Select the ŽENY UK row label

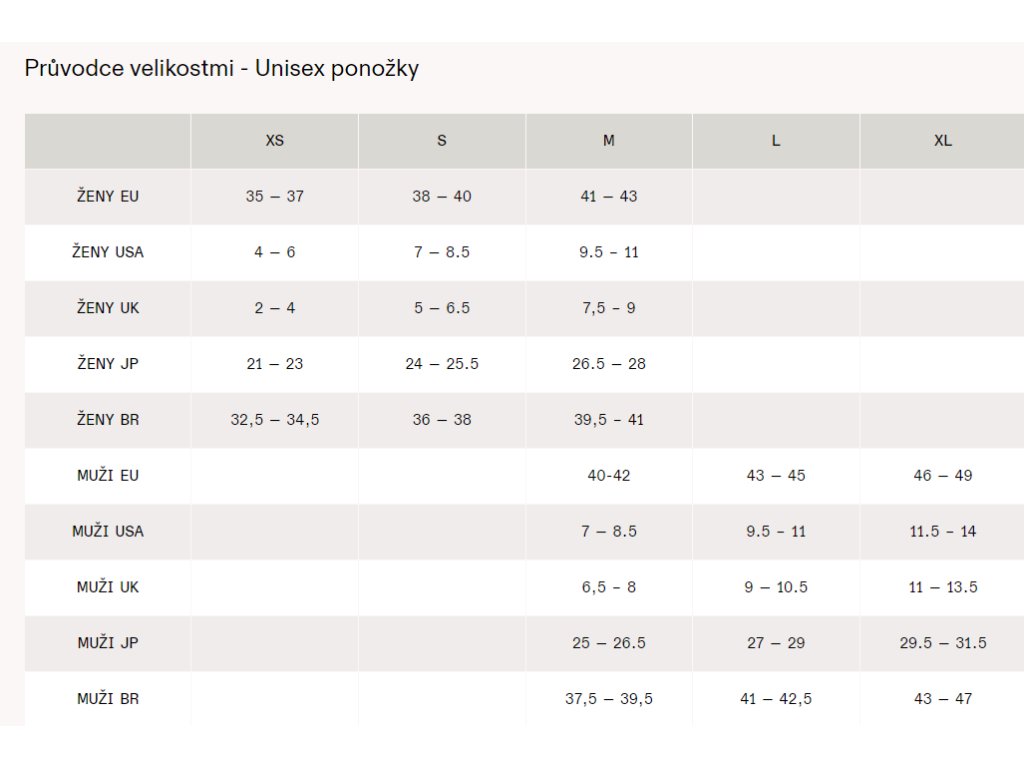tap(108, 308)
